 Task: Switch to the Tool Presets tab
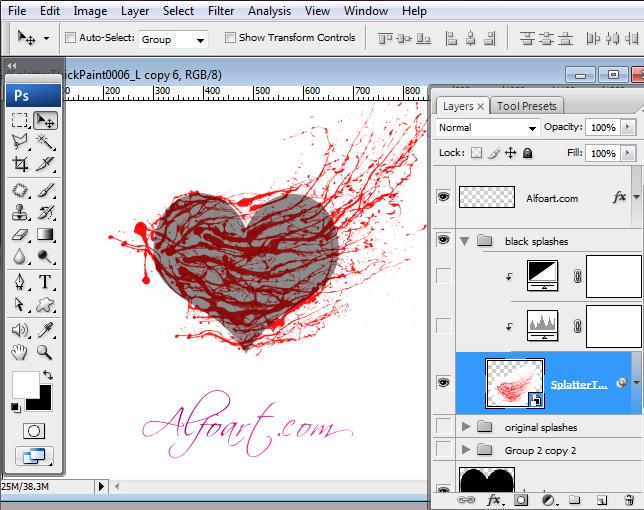527,106
